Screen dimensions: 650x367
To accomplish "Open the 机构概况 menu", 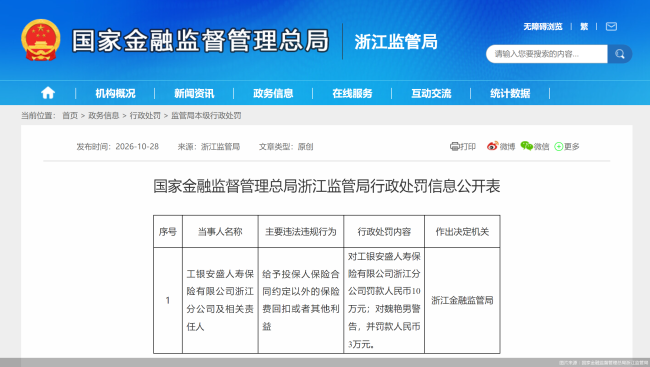I will pos(115,93).
